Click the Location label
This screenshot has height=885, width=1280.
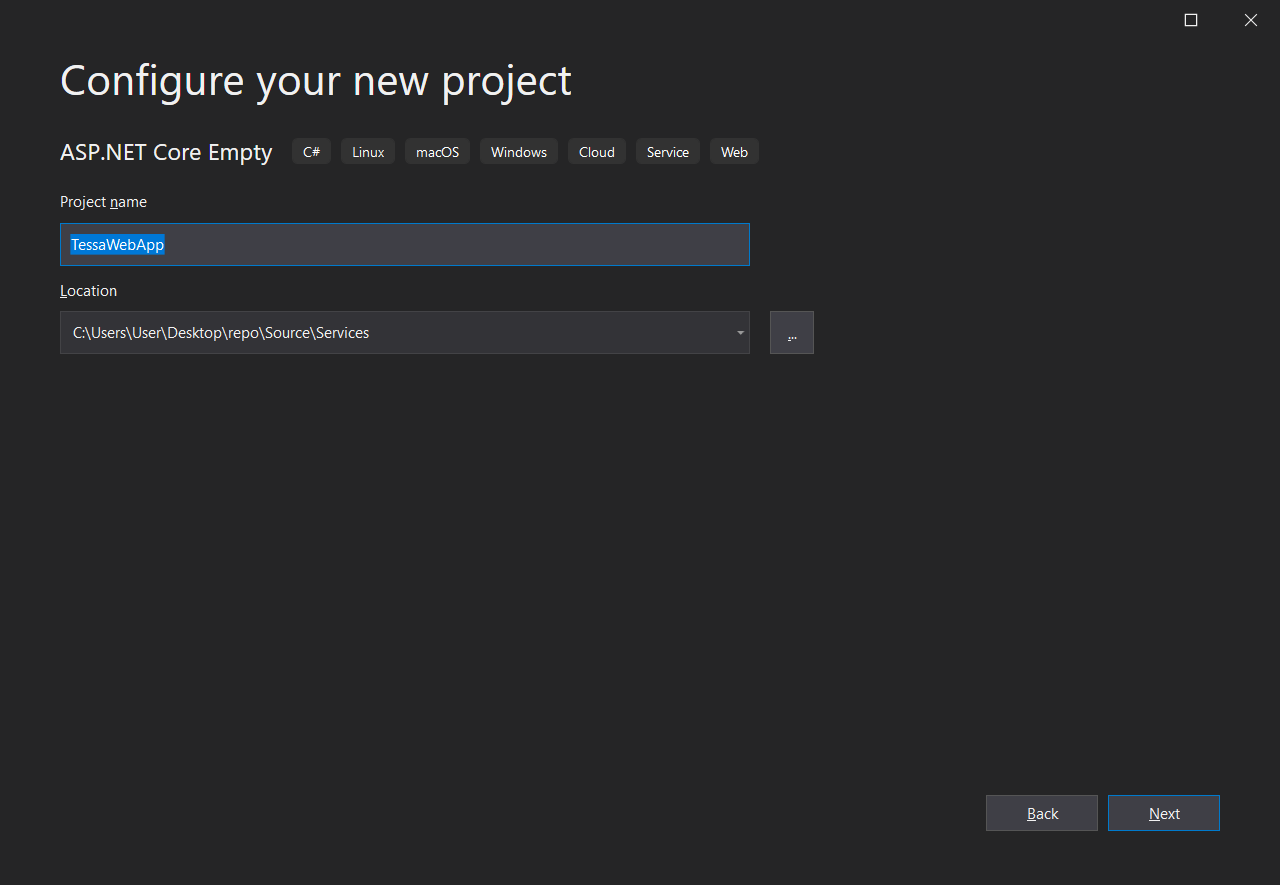tap(88, 291)
